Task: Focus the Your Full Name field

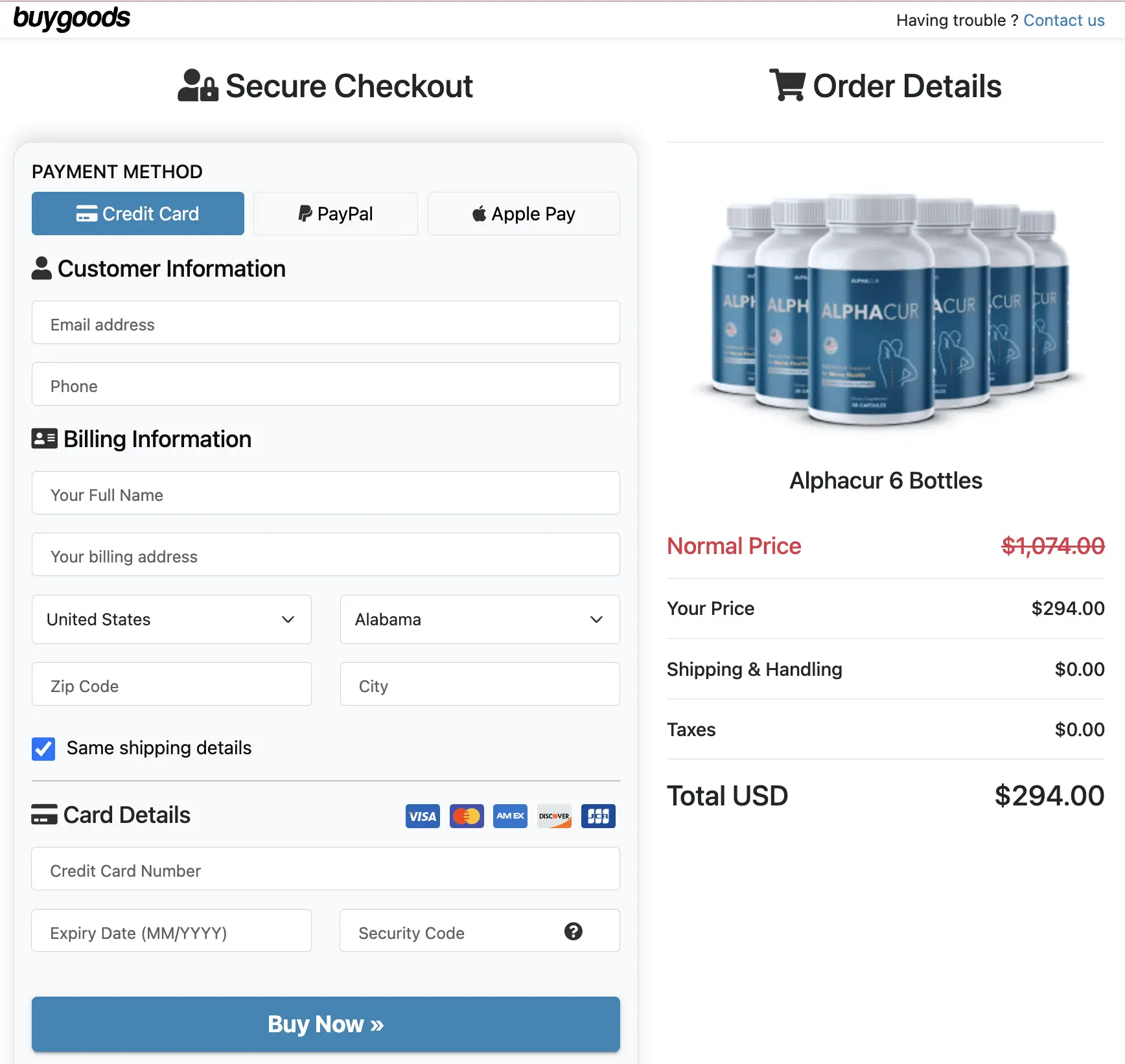Action: (326, 493)
